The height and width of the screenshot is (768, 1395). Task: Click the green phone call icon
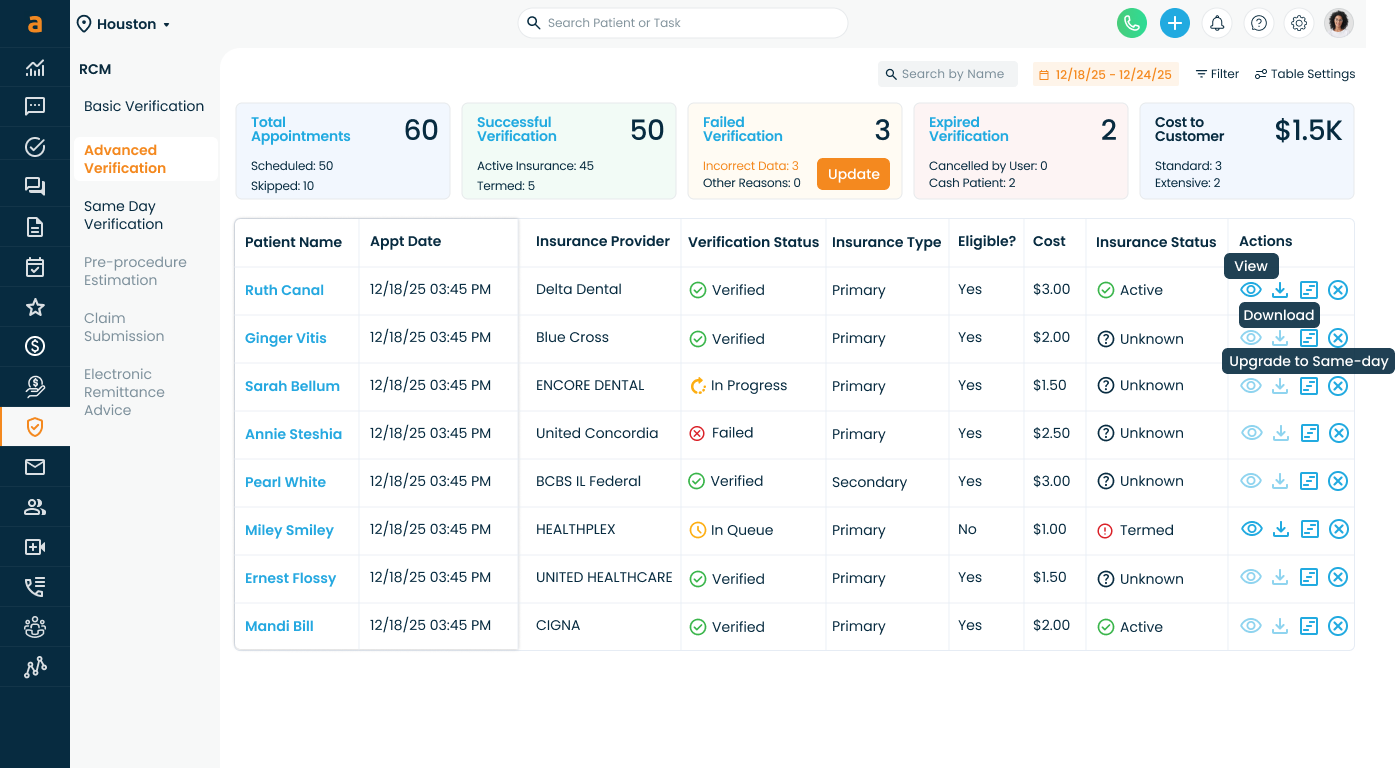(1131, 23)
